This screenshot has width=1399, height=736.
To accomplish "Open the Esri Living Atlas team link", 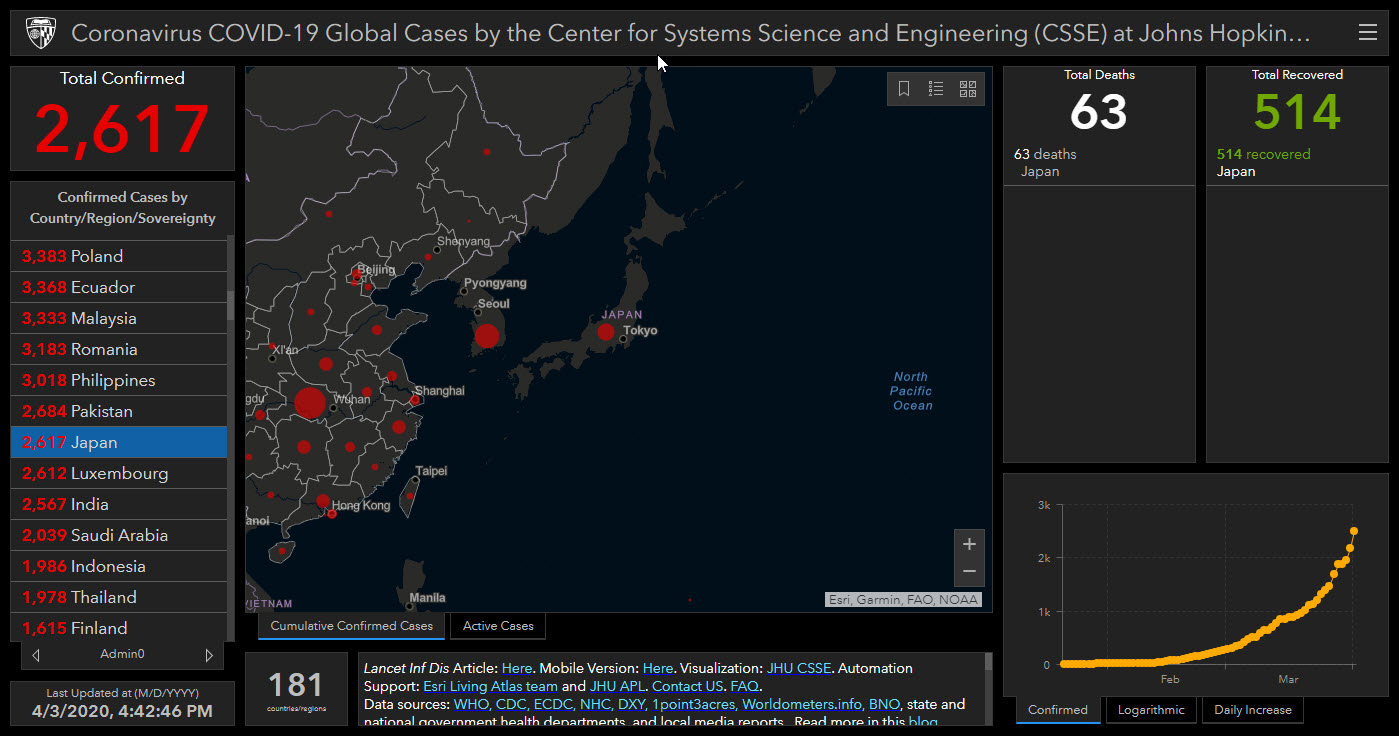I will click(490, 686).
